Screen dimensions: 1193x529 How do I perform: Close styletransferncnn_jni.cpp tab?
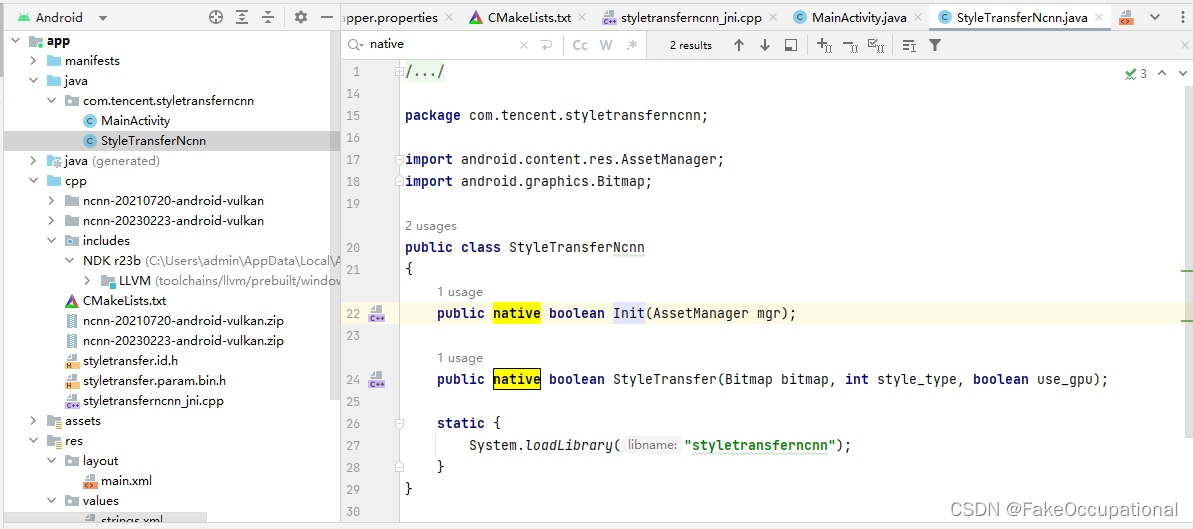[x=772, y=18]
